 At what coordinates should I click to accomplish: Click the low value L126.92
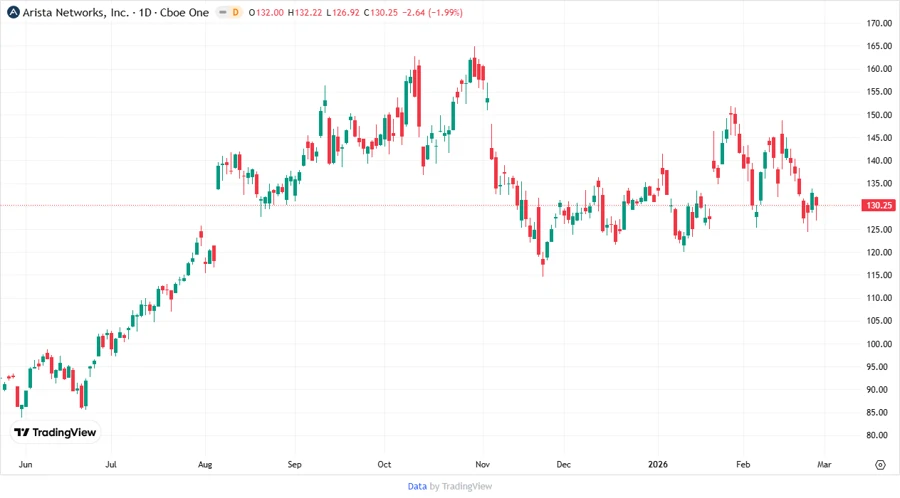coord(343,12)
